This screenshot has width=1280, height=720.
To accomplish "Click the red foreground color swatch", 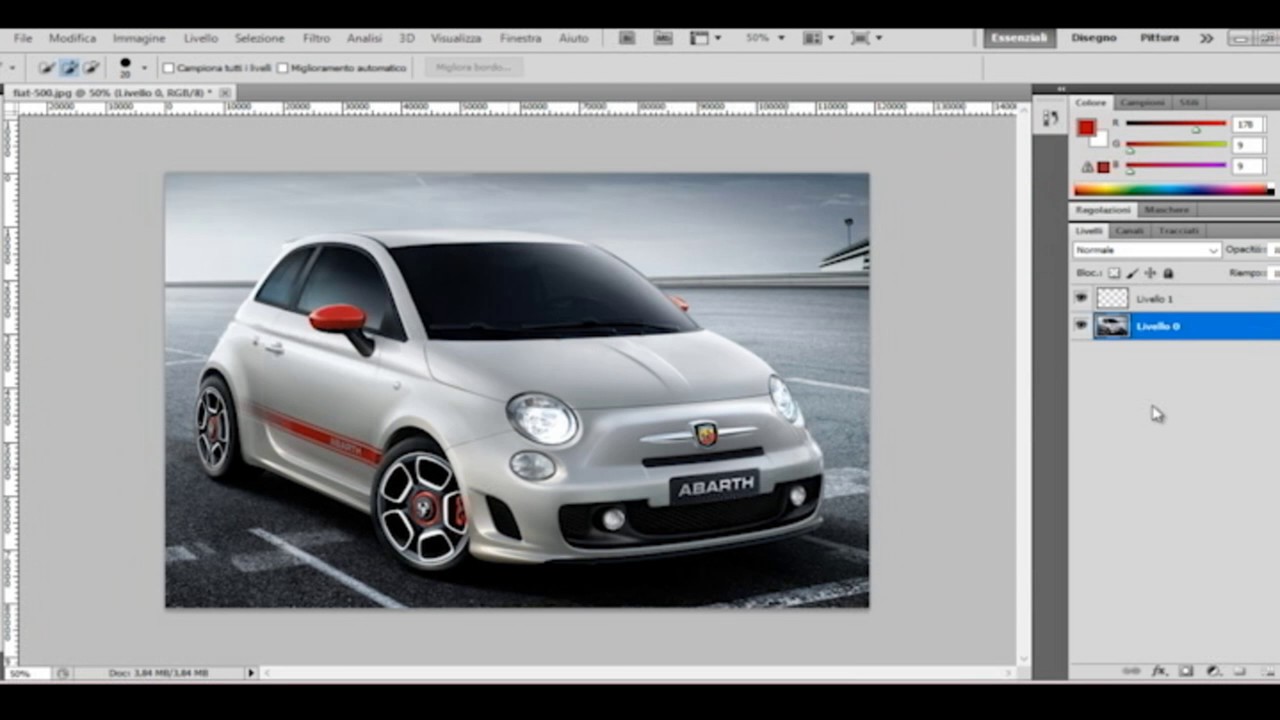I will [1086, 128].
